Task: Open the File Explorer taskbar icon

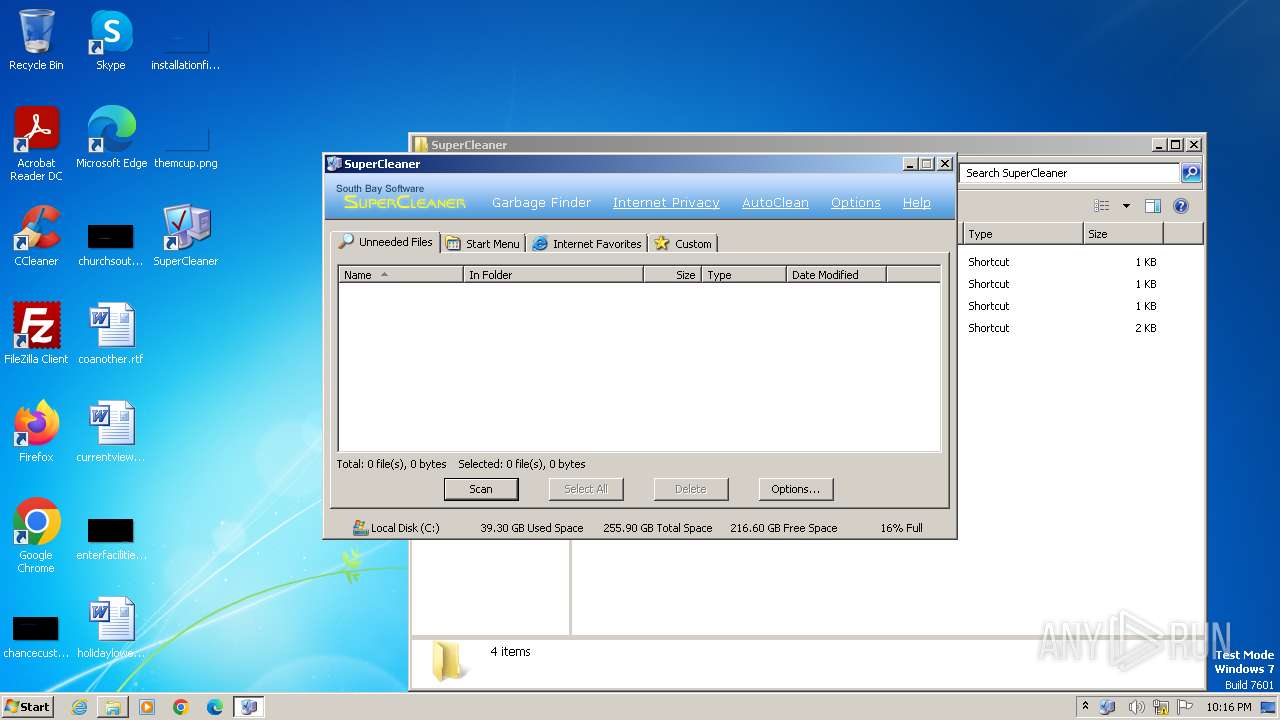Action: point(113,707)
